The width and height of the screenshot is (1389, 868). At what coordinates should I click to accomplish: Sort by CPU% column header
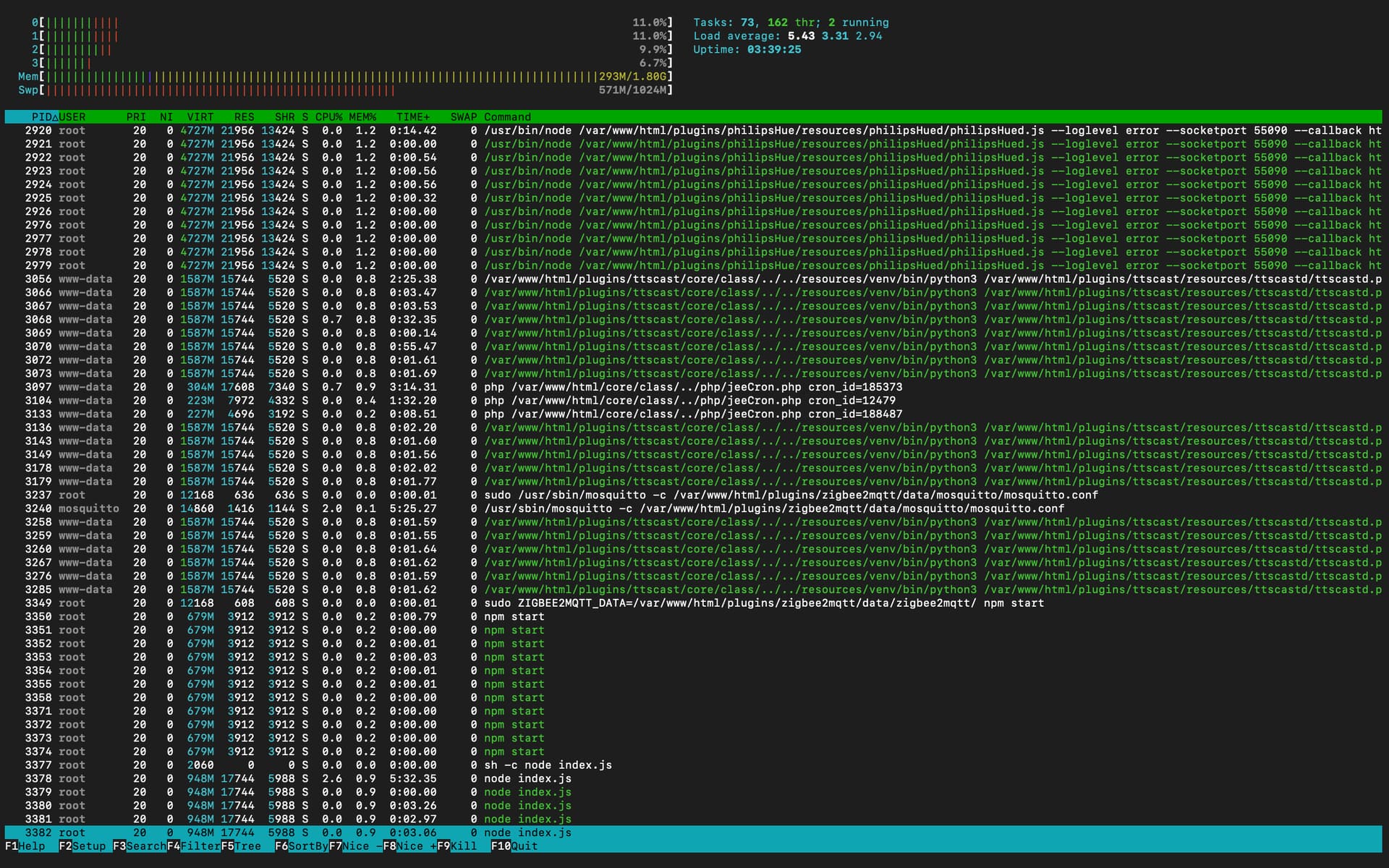[x=328, y=116]
